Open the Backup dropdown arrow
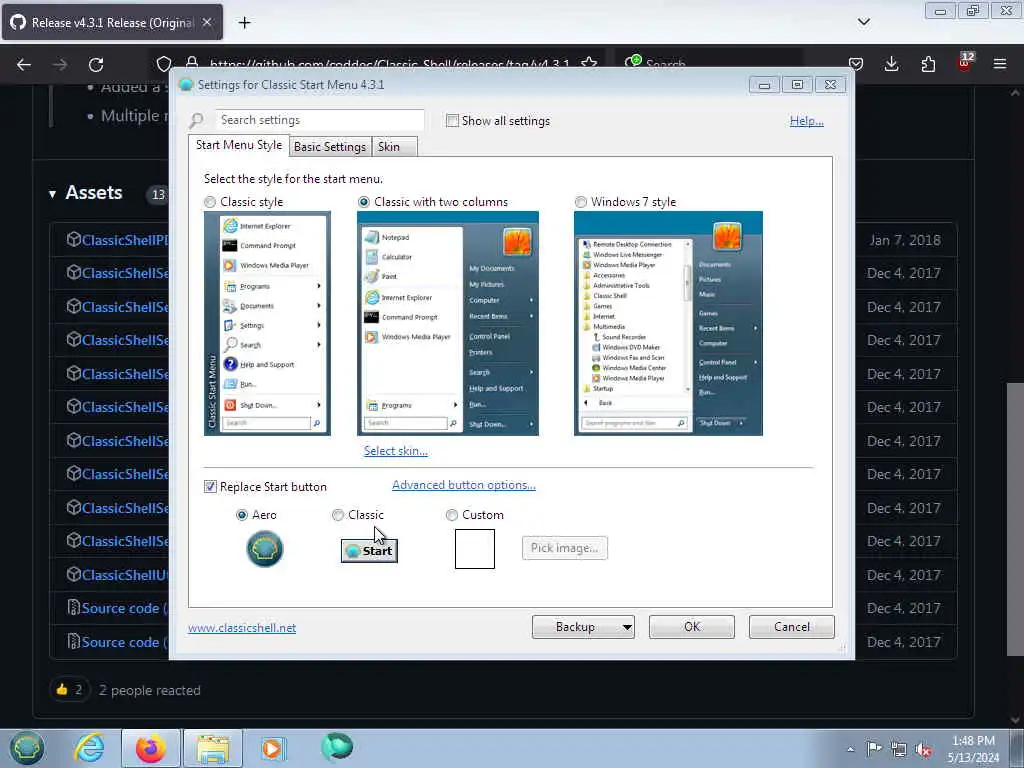Viewport: 1024px width, 768px height. pyautogui.click(x=627, y=628)
